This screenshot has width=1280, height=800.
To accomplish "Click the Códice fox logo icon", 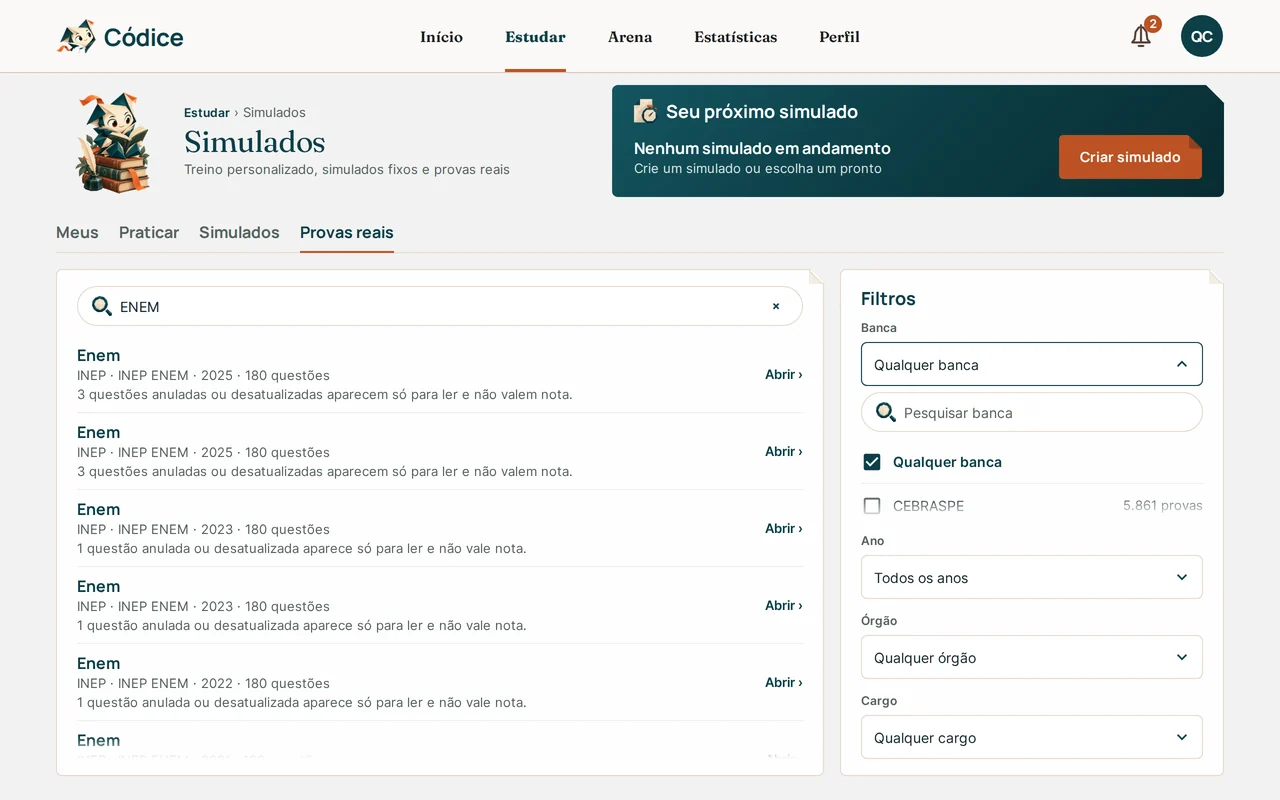I will 76,37.
